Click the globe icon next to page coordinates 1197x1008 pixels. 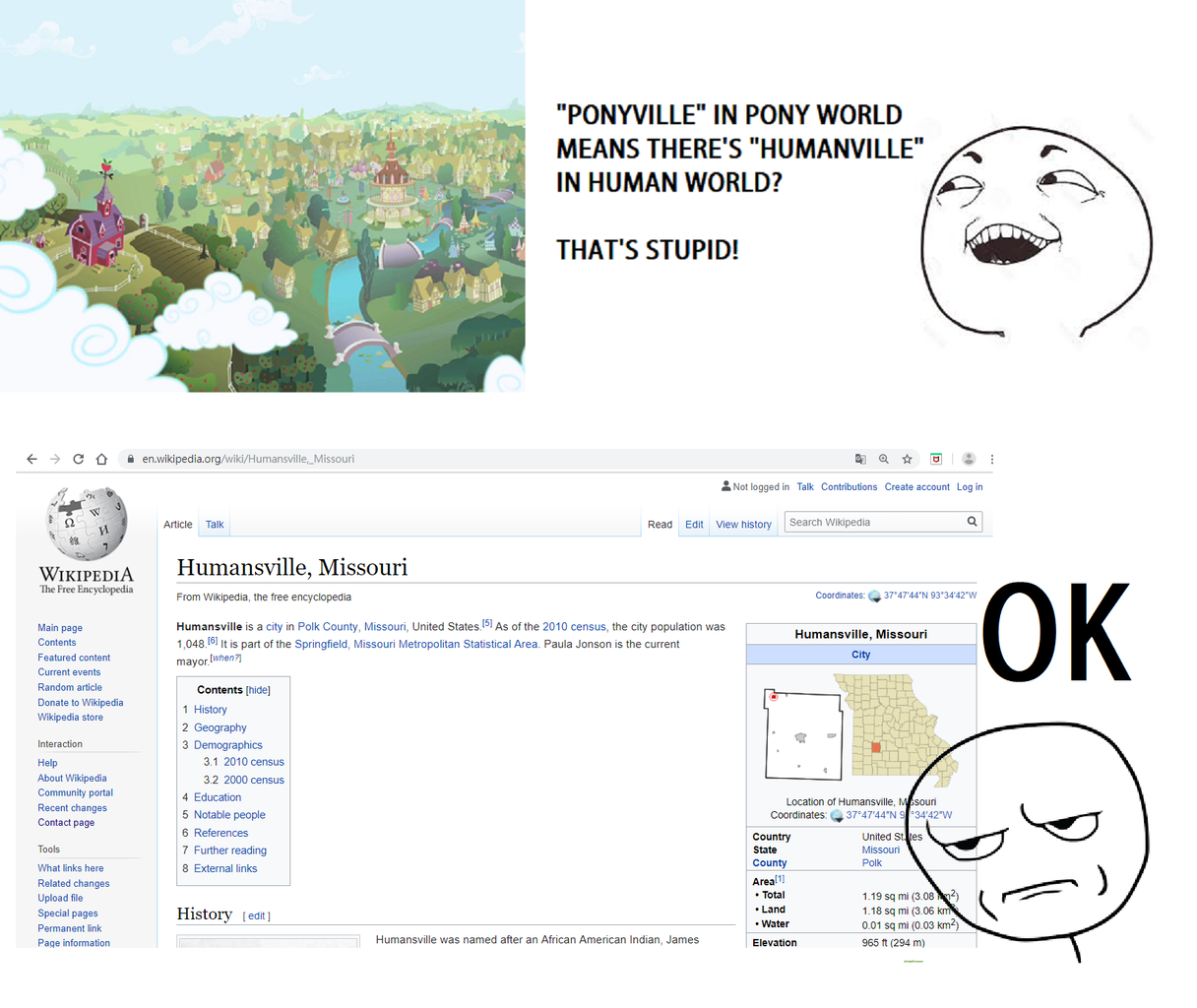874,595
